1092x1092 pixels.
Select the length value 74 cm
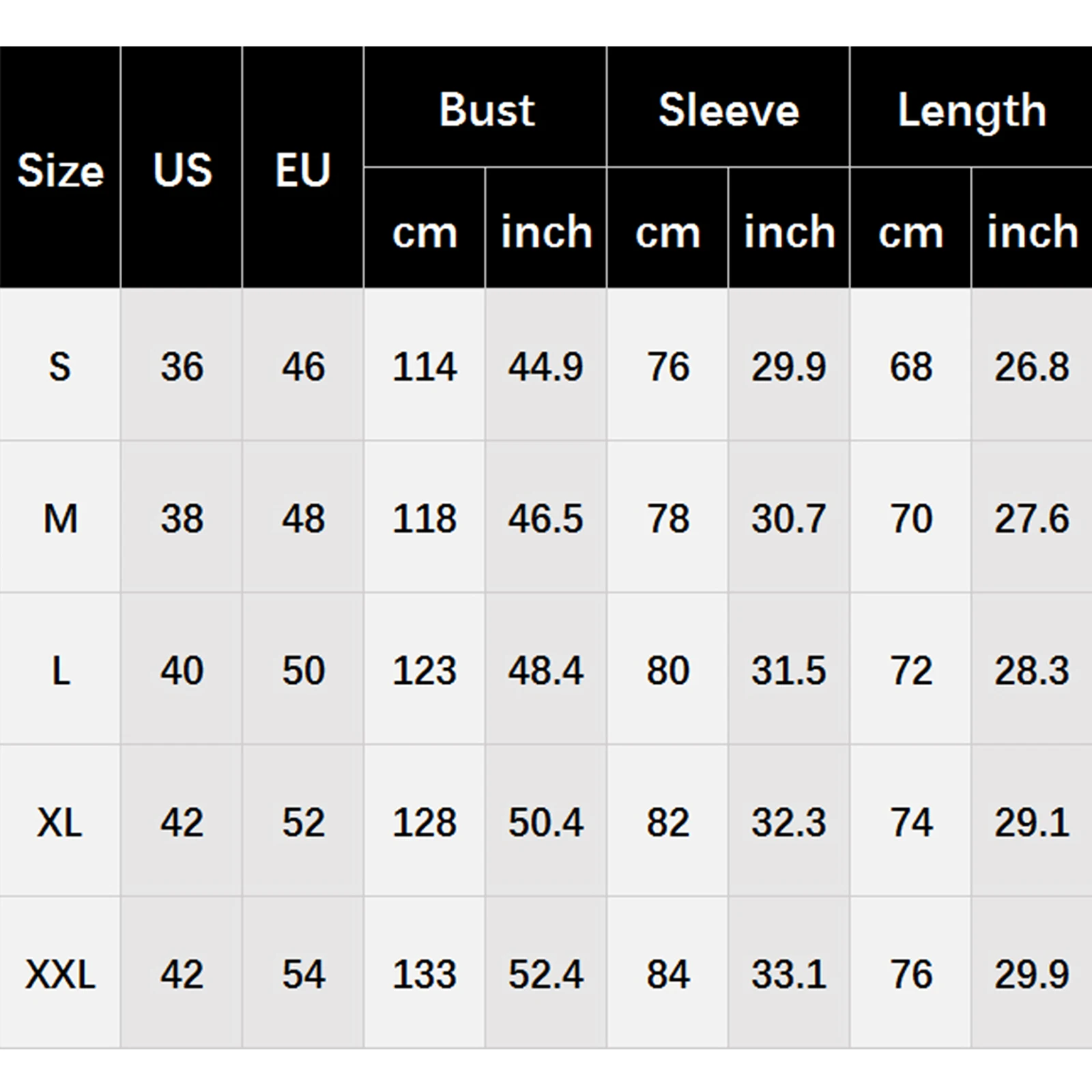(910, 822)
